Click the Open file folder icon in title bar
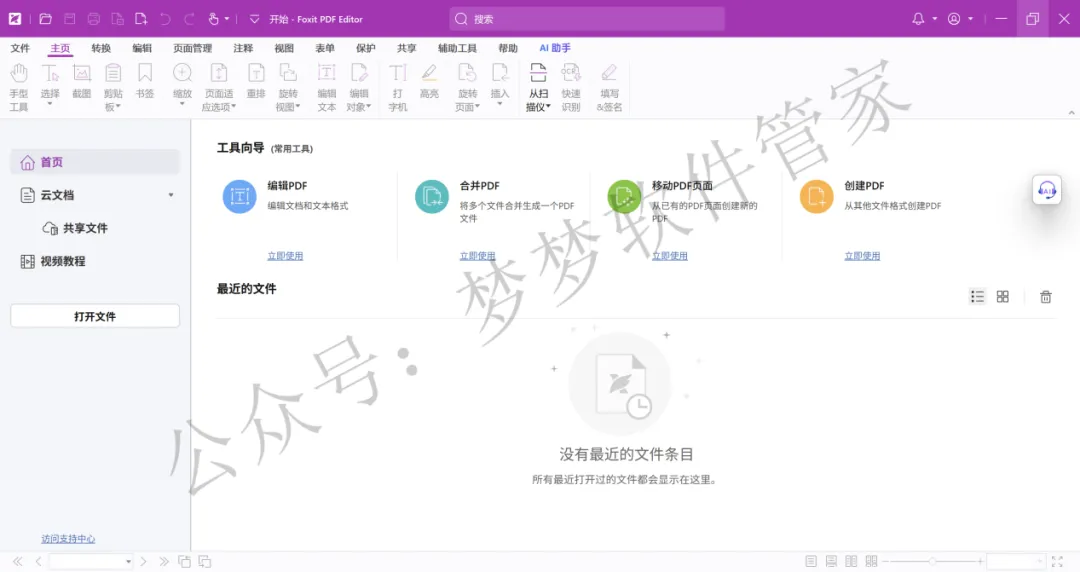 tap(45, 19)
